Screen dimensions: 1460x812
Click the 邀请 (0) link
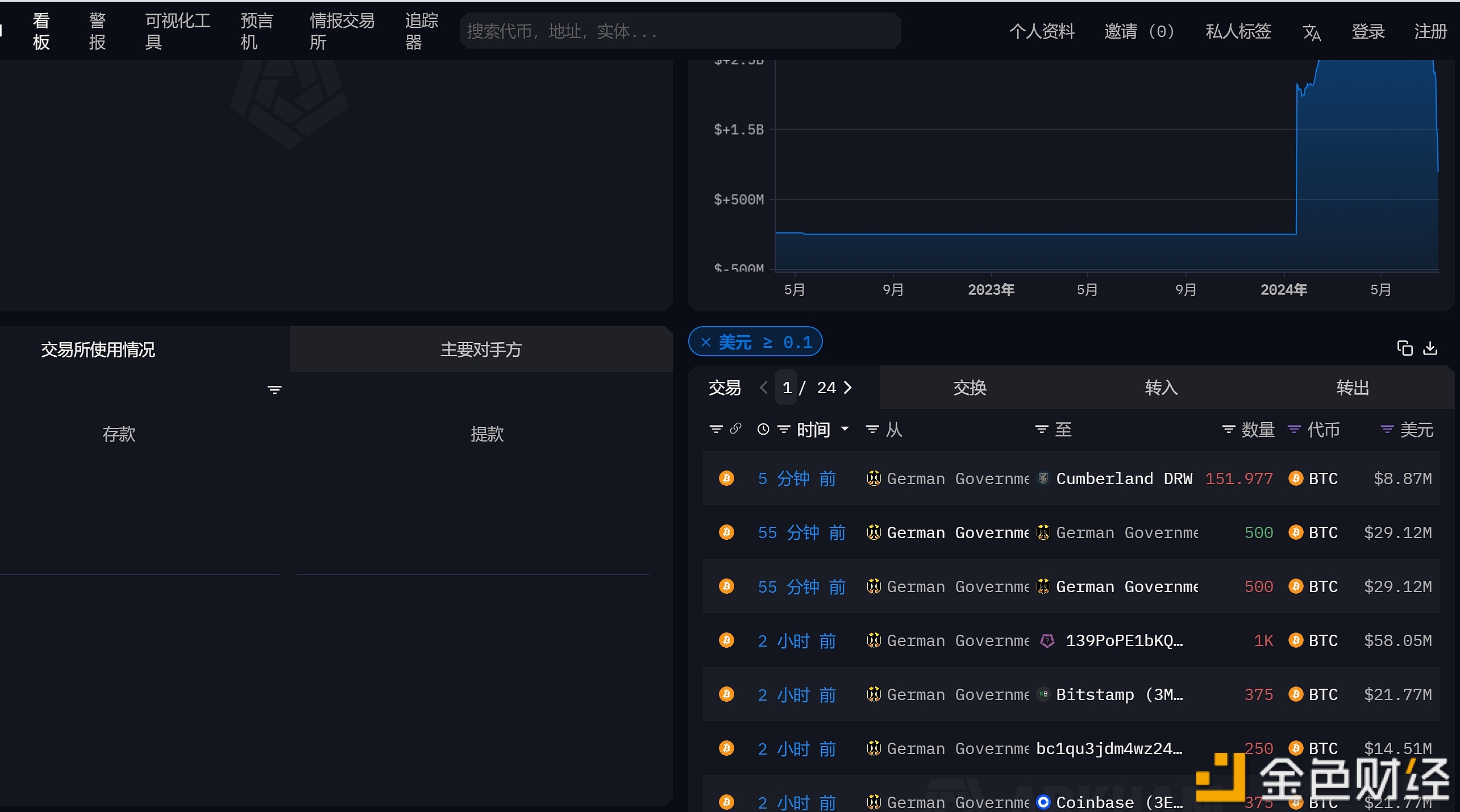1139,31
